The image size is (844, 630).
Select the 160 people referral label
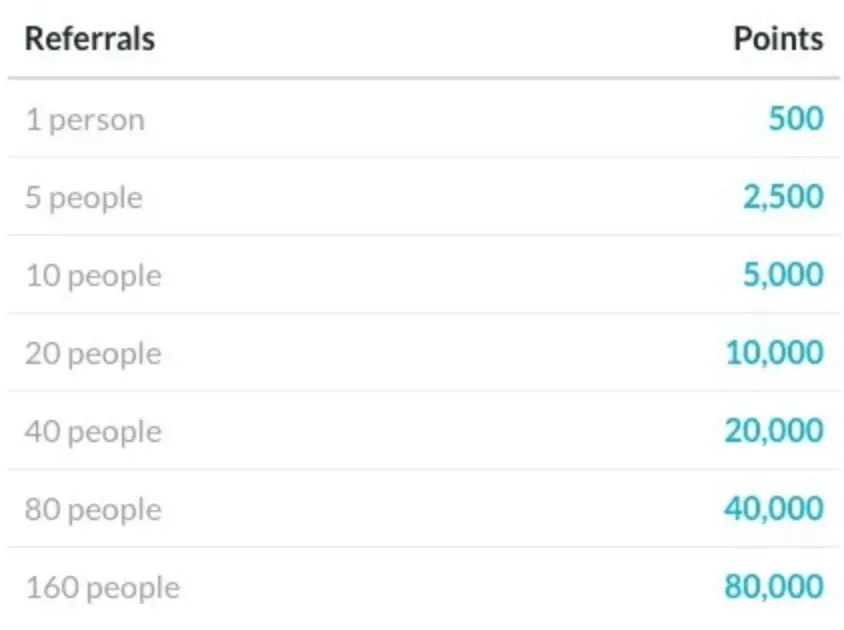pyautogui.click(x=102, y=587)
